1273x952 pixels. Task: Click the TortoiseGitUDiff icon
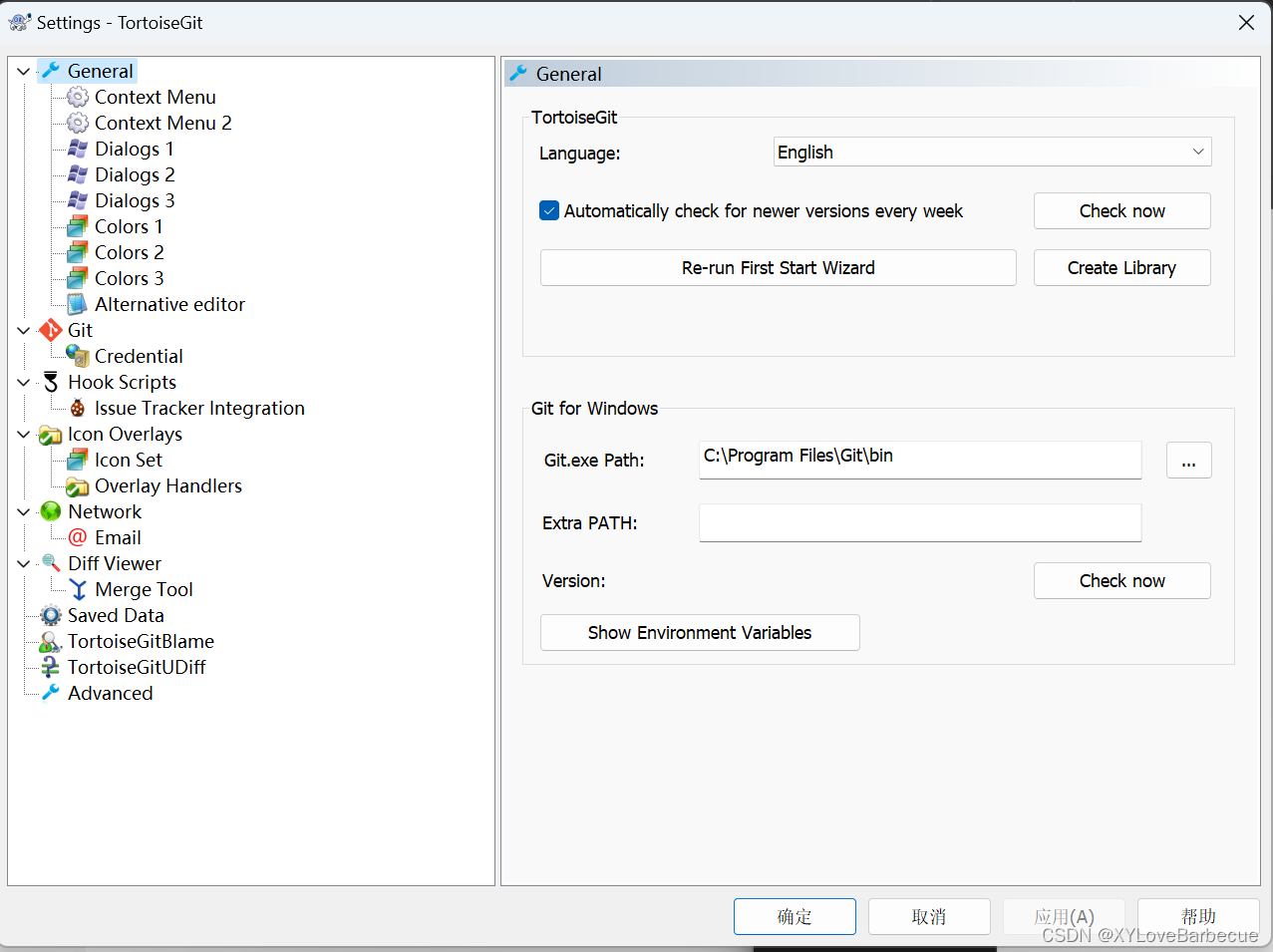coord(51,667)
